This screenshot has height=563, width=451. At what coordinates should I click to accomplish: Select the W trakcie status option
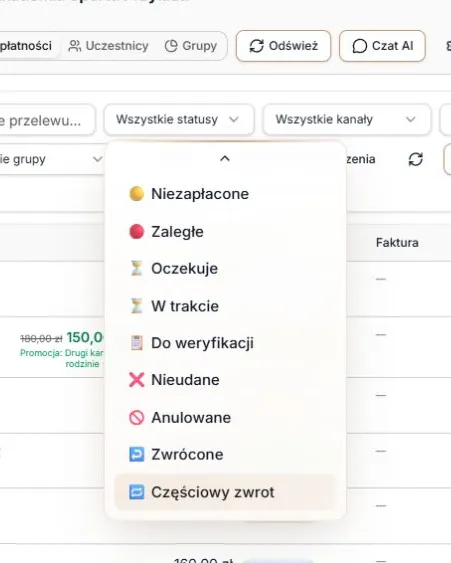(225, 306)
